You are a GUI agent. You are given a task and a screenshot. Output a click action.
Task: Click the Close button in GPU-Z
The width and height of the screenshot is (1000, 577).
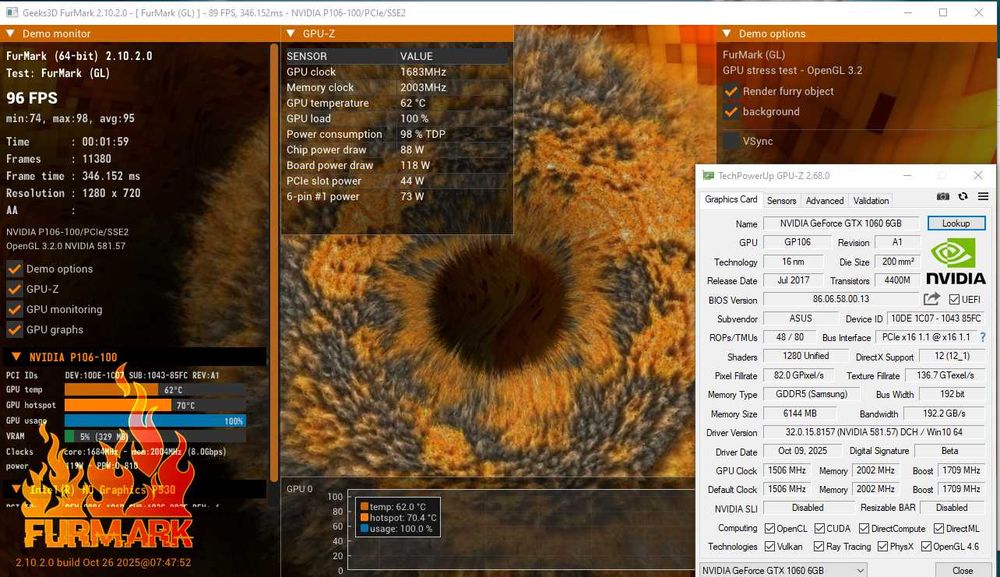coord(962,570)
